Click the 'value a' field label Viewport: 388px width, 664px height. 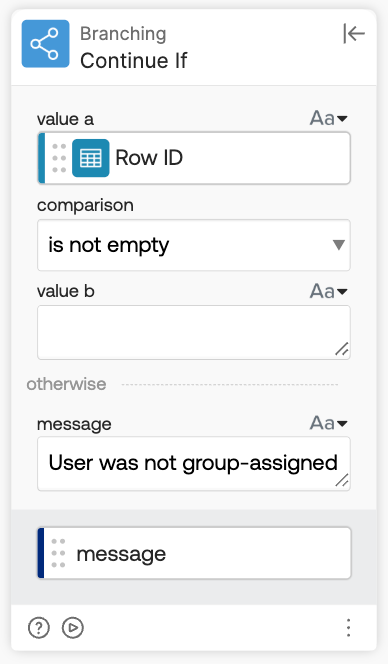tap(65, 119)
